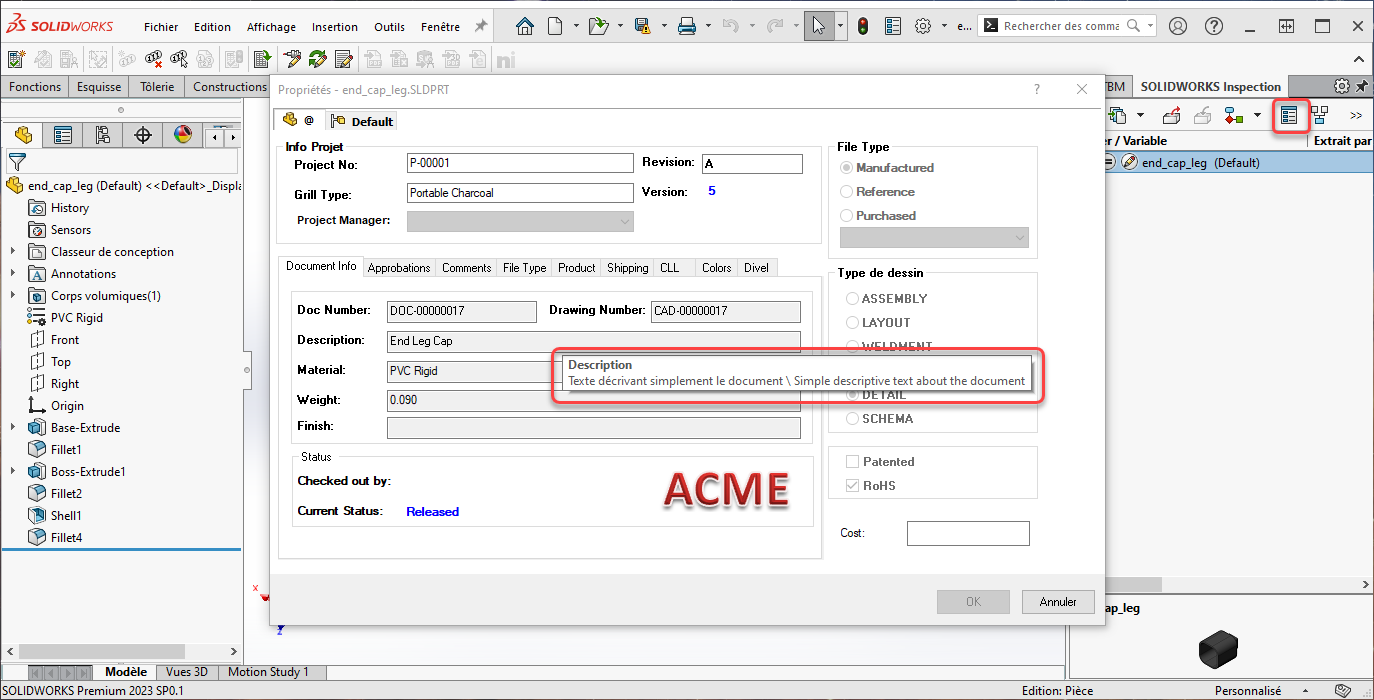The height and width of the screenshot is (700, 1374).
Task: Create a new document from the toolbar
Action: tap(555, 26)
